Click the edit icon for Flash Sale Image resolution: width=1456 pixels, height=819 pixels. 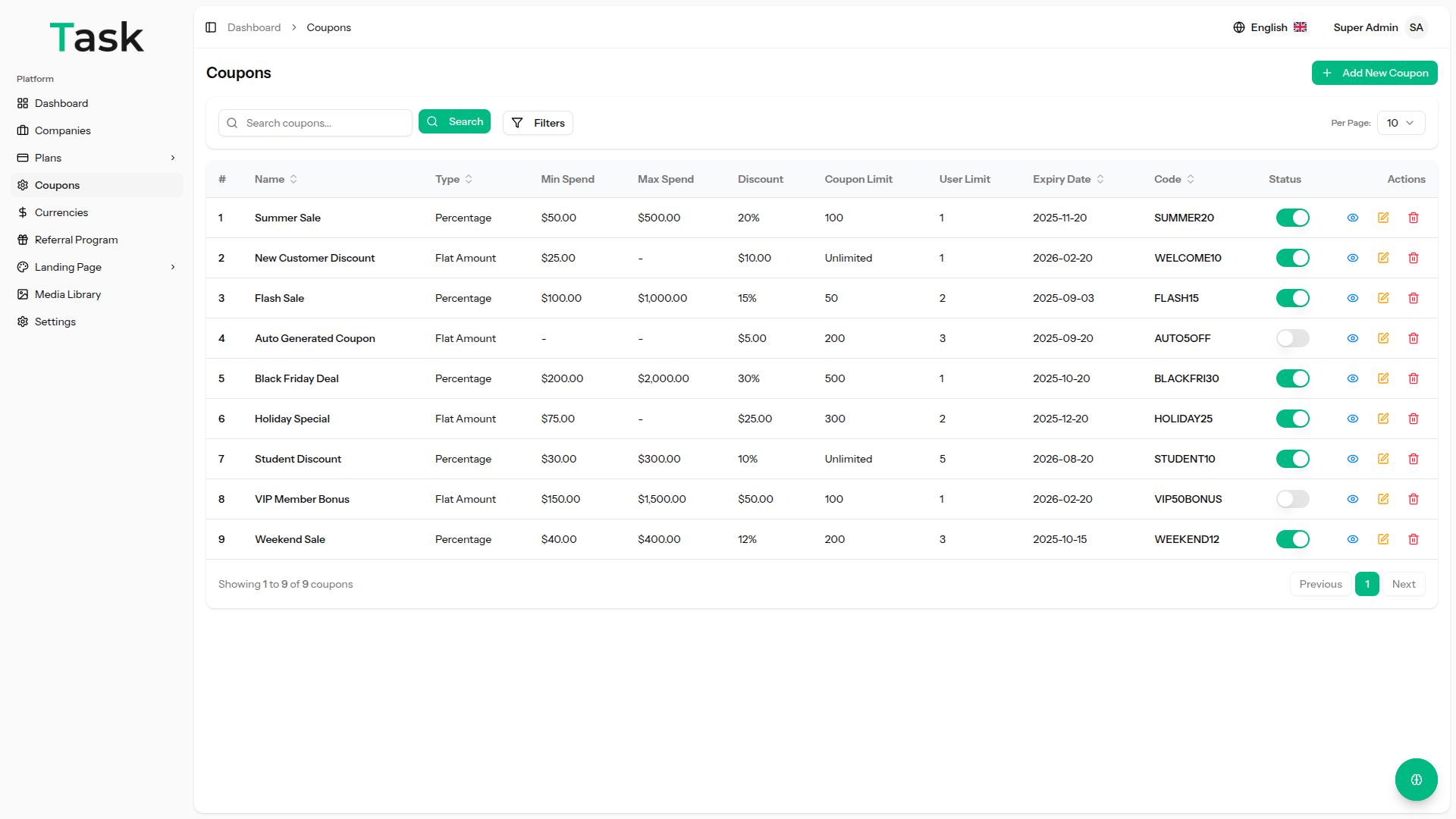[1382, 298]
